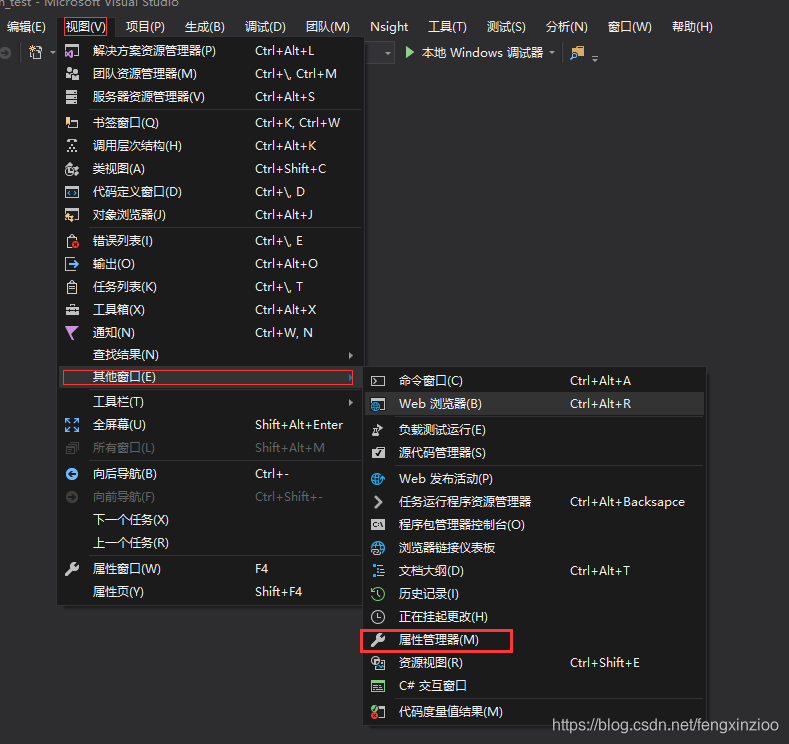789x744 pixels.
Task: Click the 历史记录 history icon
Action: [378, 594]
